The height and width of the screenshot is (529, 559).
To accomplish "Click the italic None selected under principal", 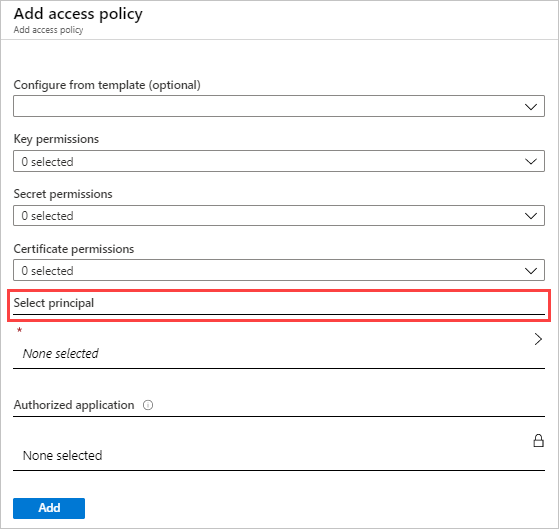I will coord(61,354).
